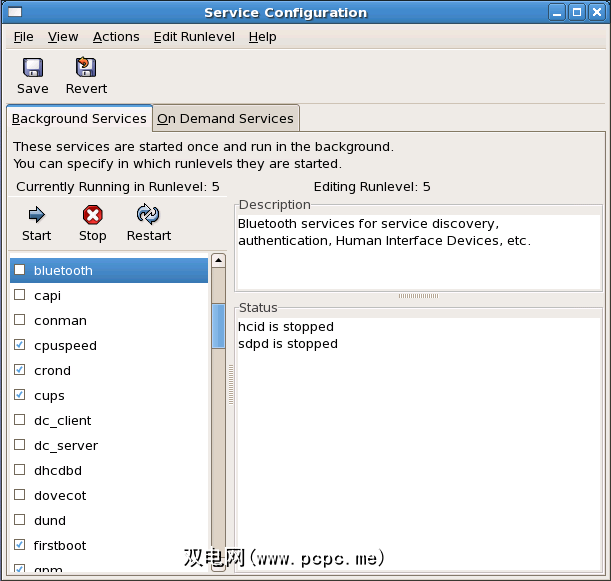Select the dhcdbd service in list
Image resolution: width=611 pixels, height=581 pixels.
tap(58, 470)
